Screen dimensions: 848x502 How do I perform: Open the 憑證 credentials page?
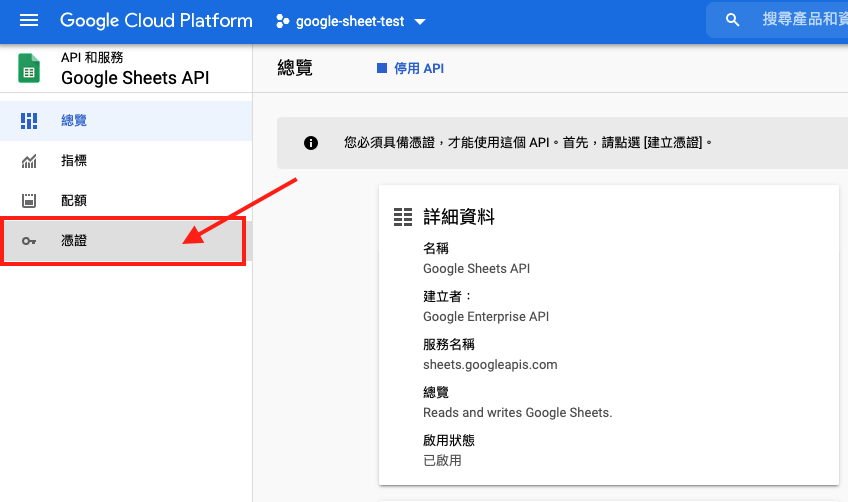click(x=124, y=241)
